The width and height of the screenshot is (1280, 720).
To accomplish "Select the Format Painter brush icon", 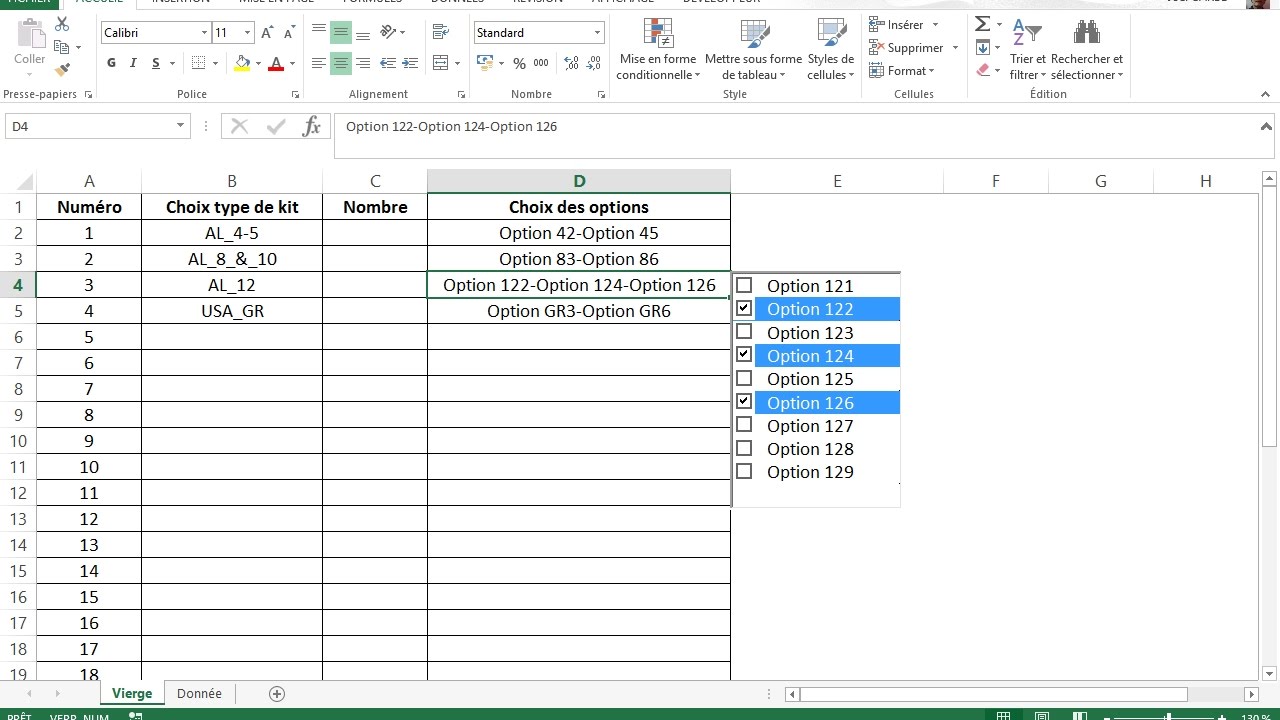I will pyautogui.click(x=62, y=70).
